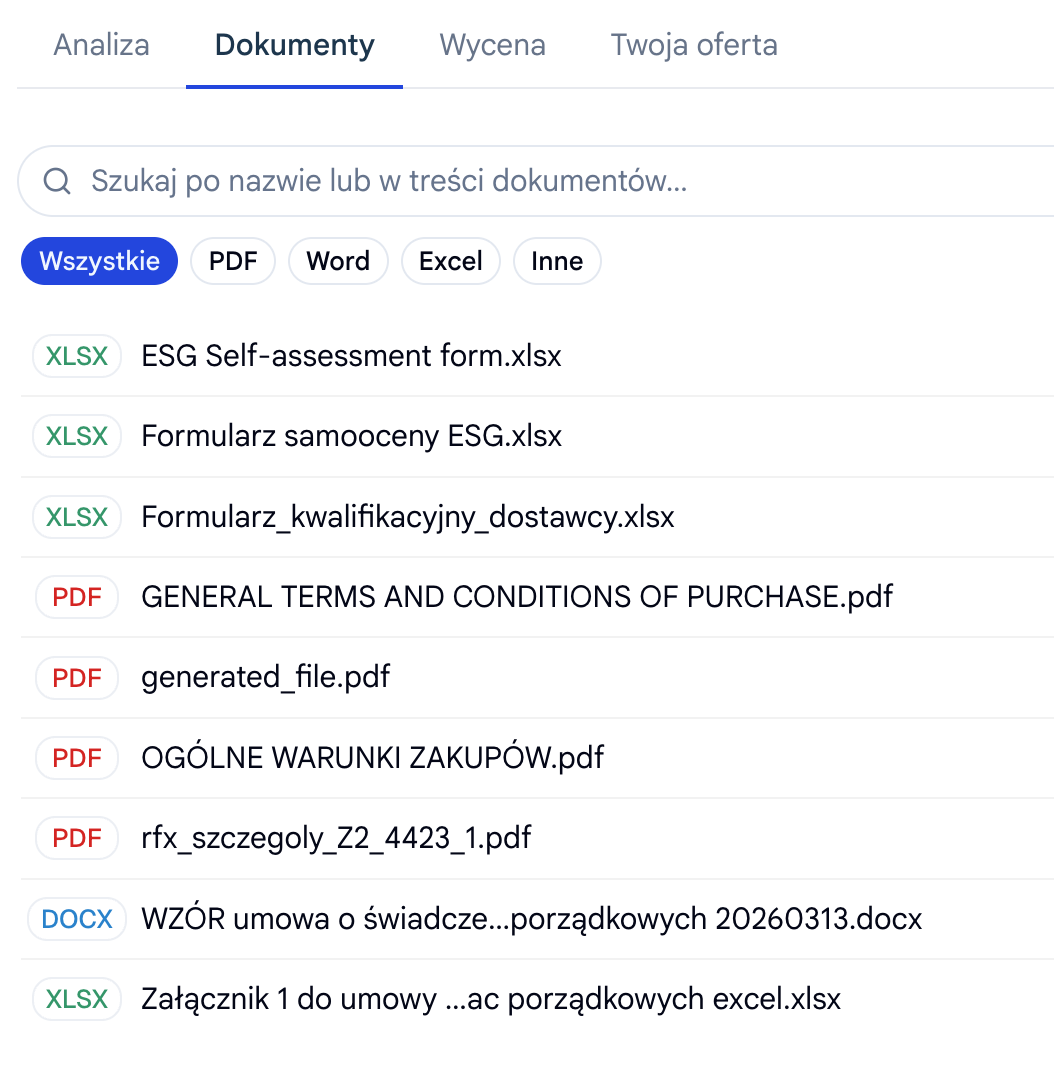Screen dimensions: 1054x1076
Task: Open the Wycena tab
Action: coord(493,45)
